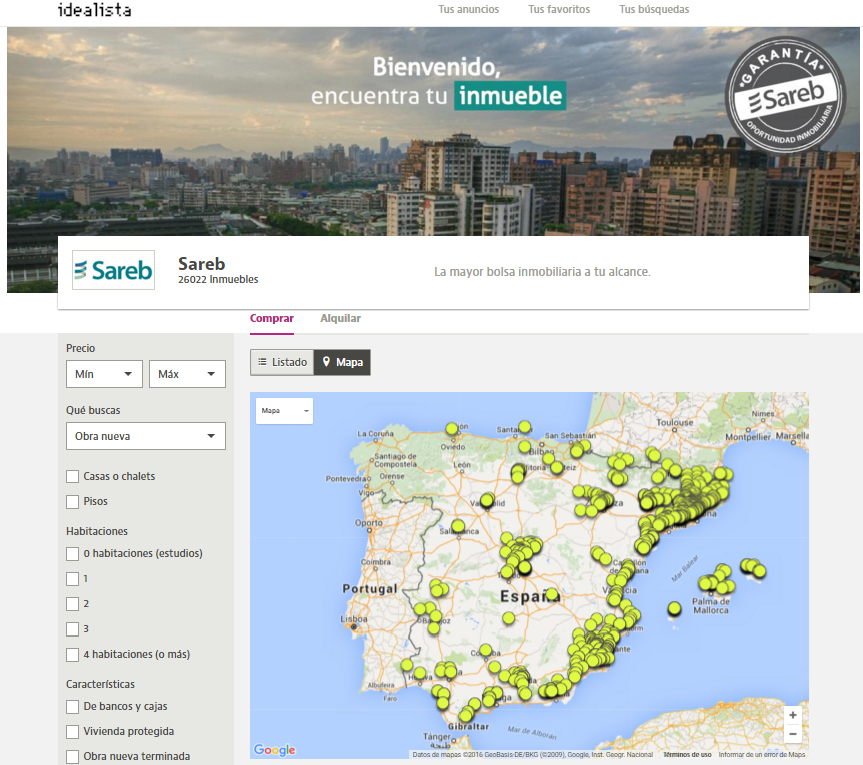Screen dimensions: 863x765
Task: Click the Sareb agency logo
Action: (x=113, y=269)
